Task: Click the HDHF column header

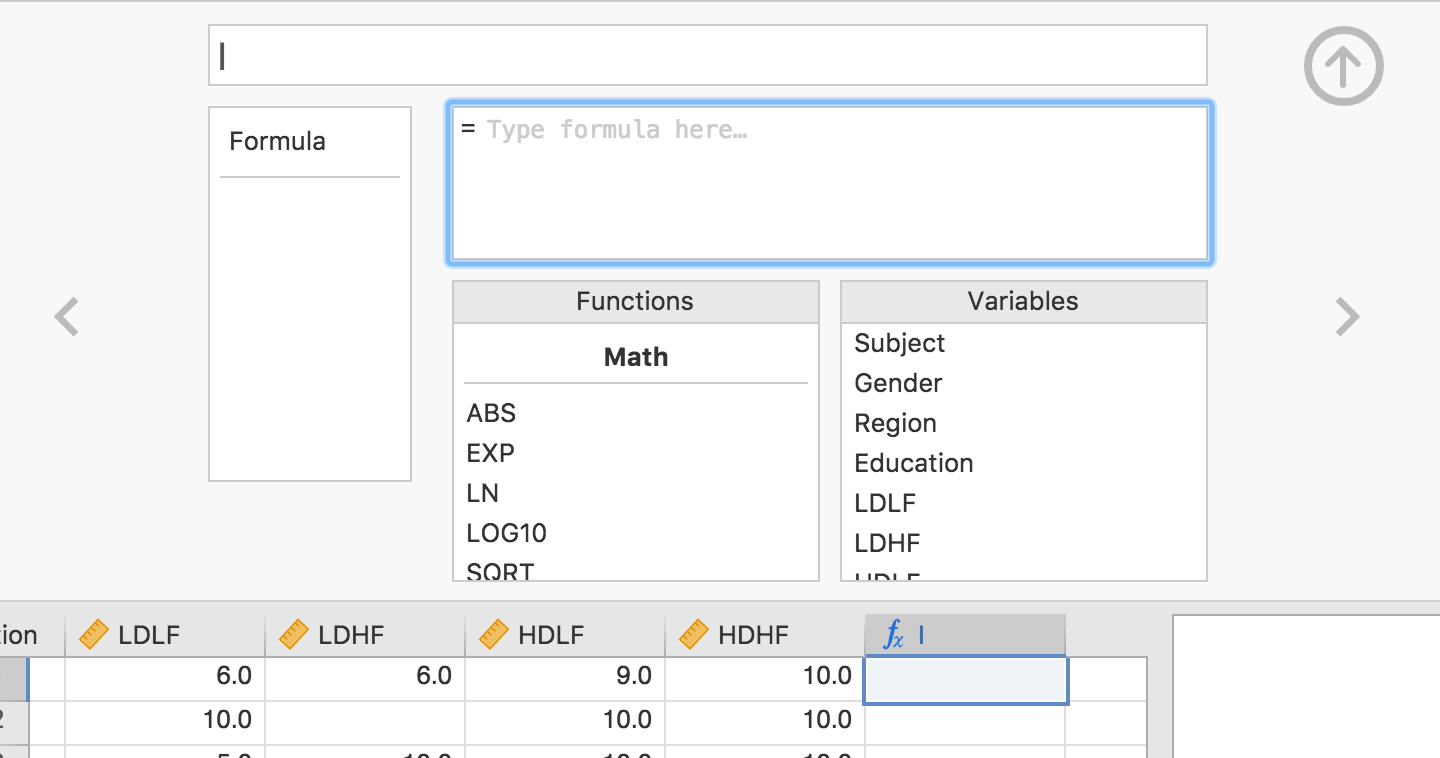Action: point(765,635)
